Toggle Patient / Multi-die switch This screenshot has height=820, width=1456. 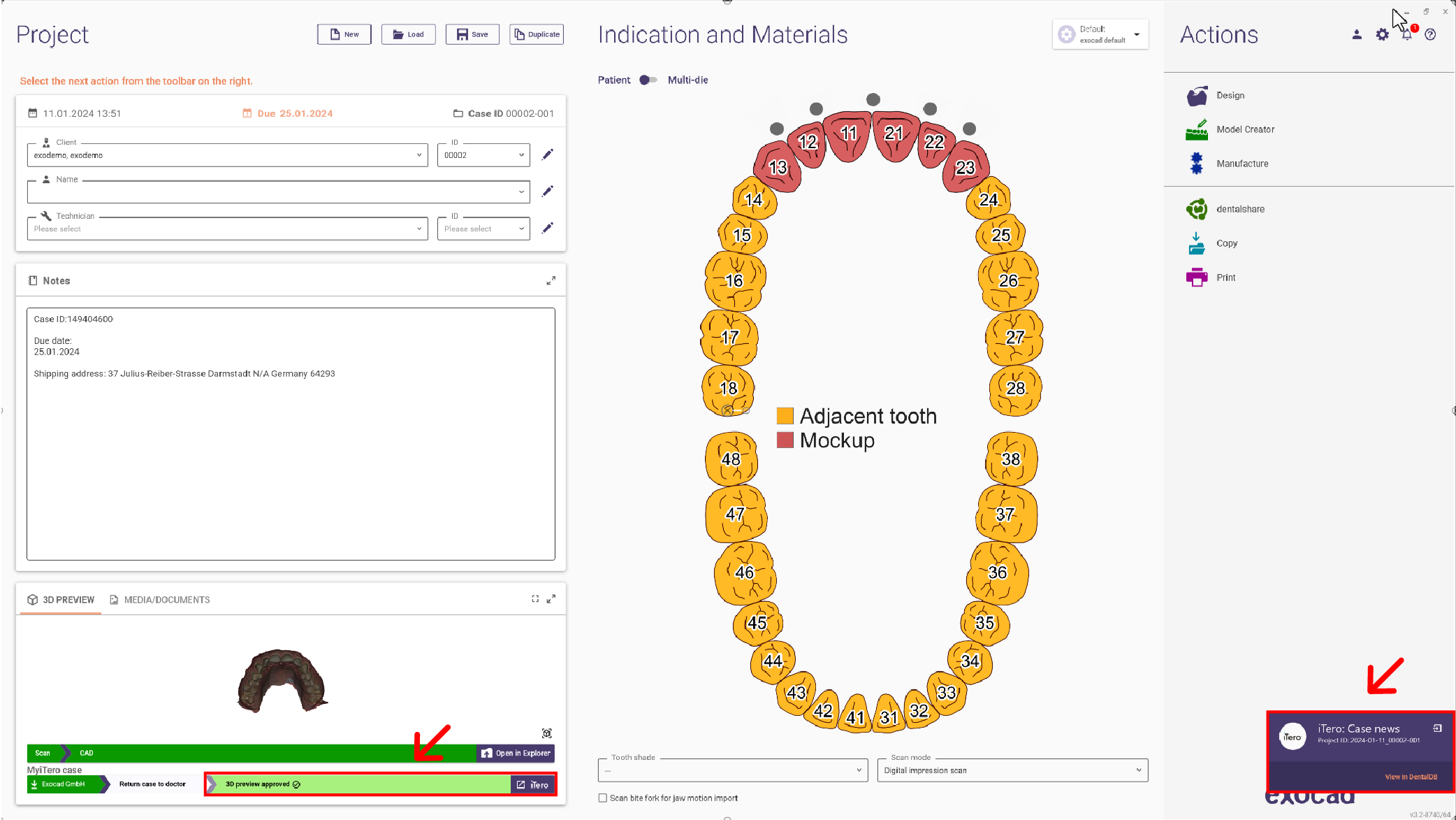pyautogui.click(x=648, y=80)
